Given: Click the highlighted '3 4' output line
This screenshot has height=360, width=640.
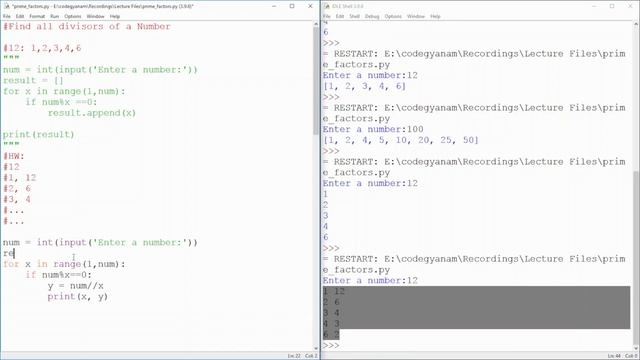Looking at the screenshot, I should click(x=331, y=313).
